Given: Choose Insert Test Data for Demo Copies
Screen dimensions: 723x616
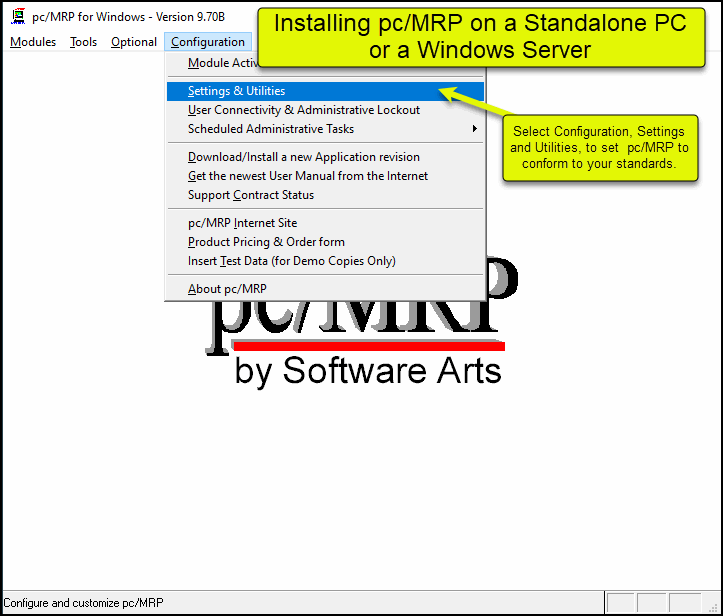Looking at the screenshot, I should tap(325, 261).
